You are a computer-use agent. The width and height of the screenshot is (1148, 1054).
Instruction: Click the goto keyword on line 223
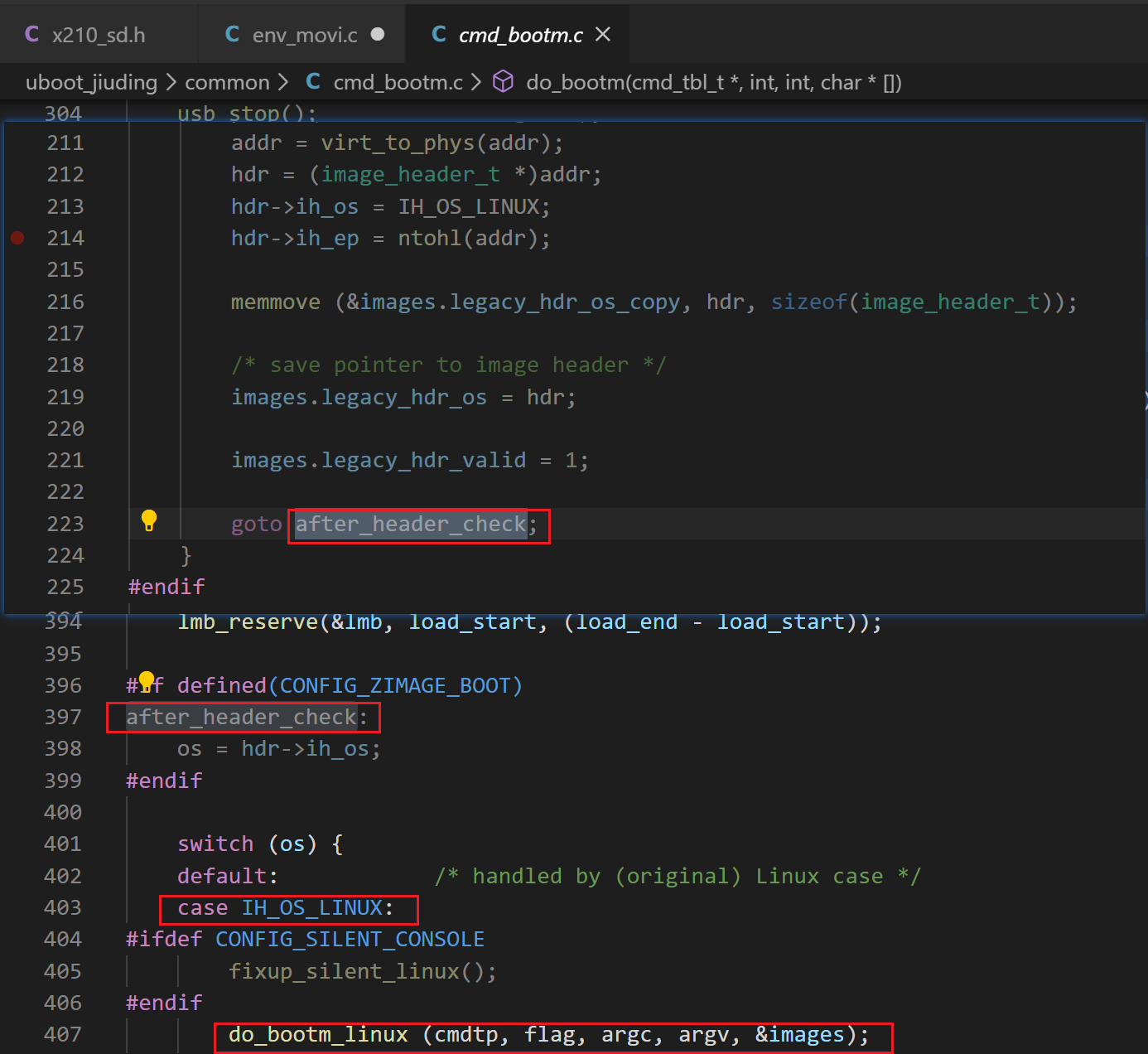click(x=256, y=525)
